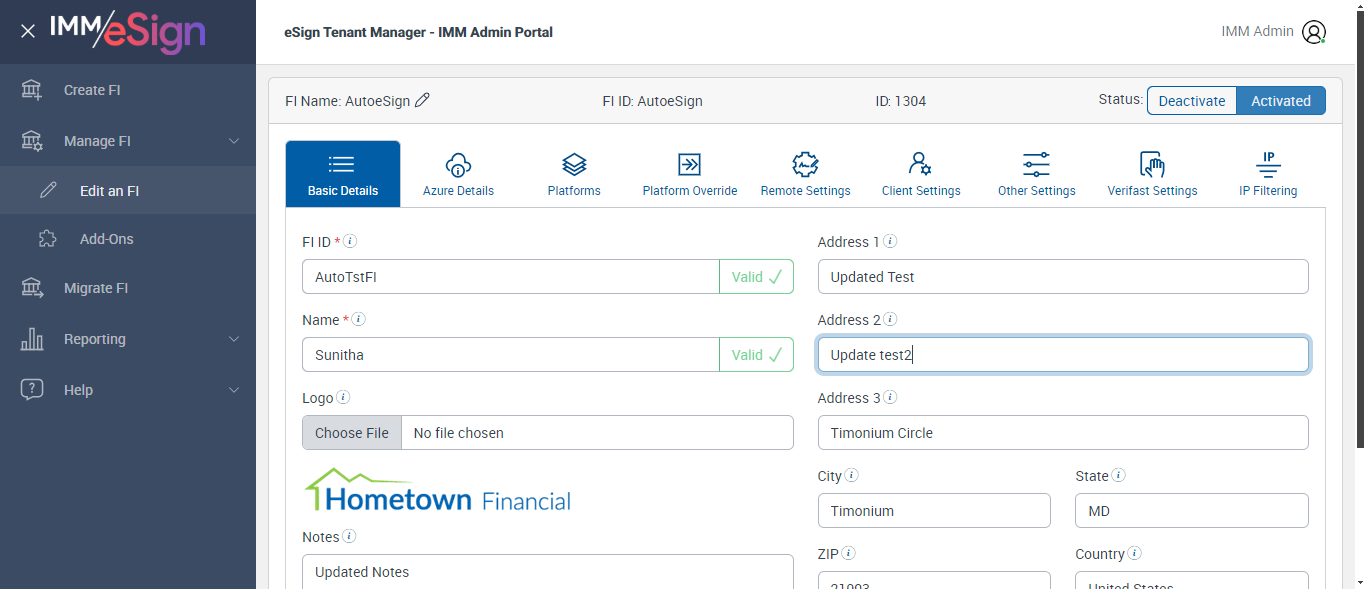The image size is (1366, 589).
Task: Select the Activated status option
Action: pyautogui.click(x=1281, y=101)
